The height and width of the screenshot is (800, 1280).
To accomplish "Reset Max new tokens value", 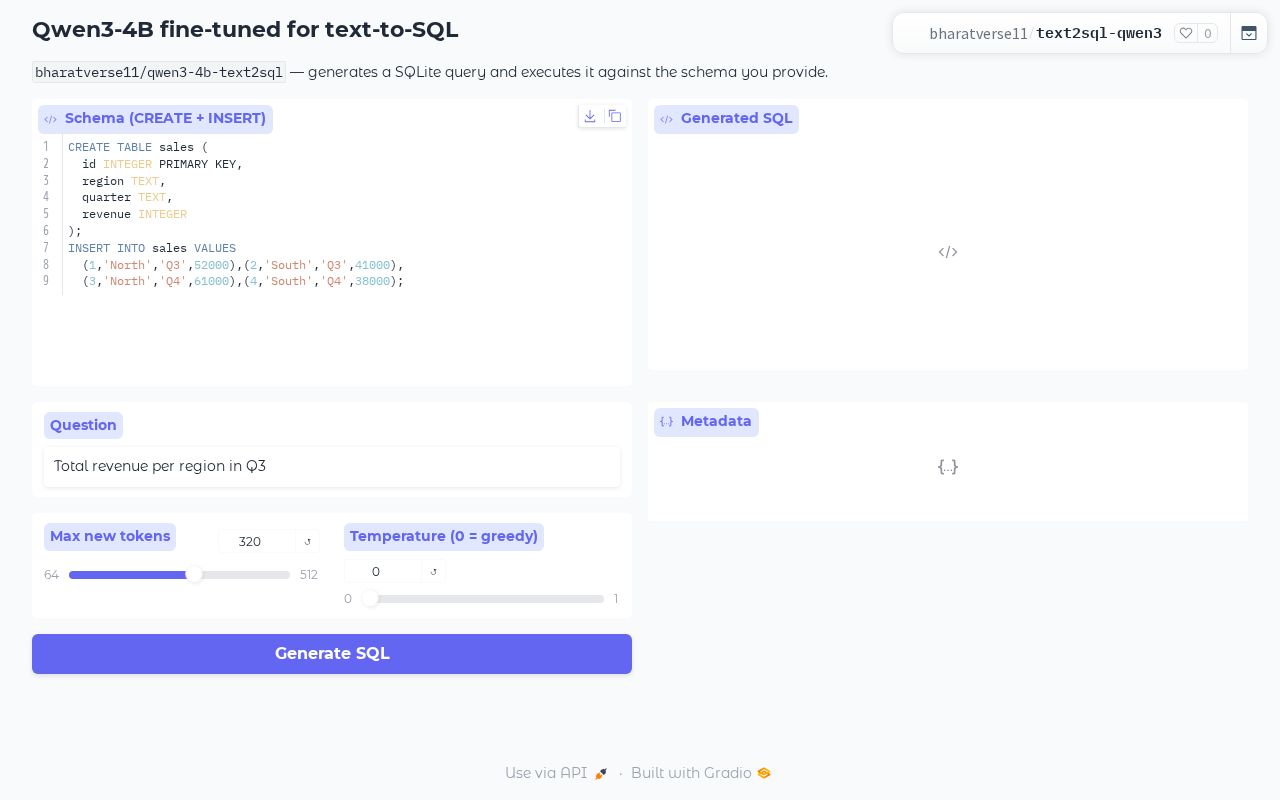I will [x=308, y=542].
